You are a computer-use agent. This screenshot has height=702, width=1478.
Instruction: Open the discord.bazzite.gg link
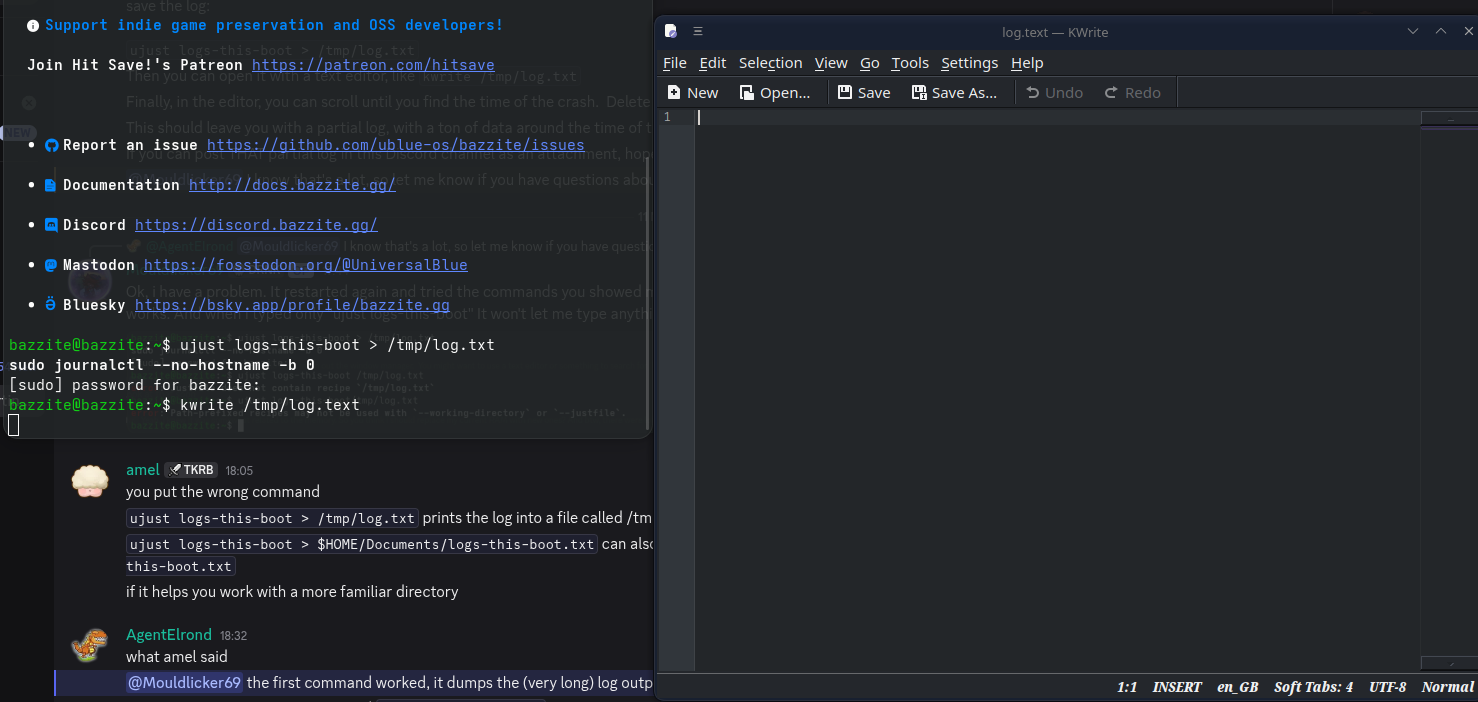256,225
